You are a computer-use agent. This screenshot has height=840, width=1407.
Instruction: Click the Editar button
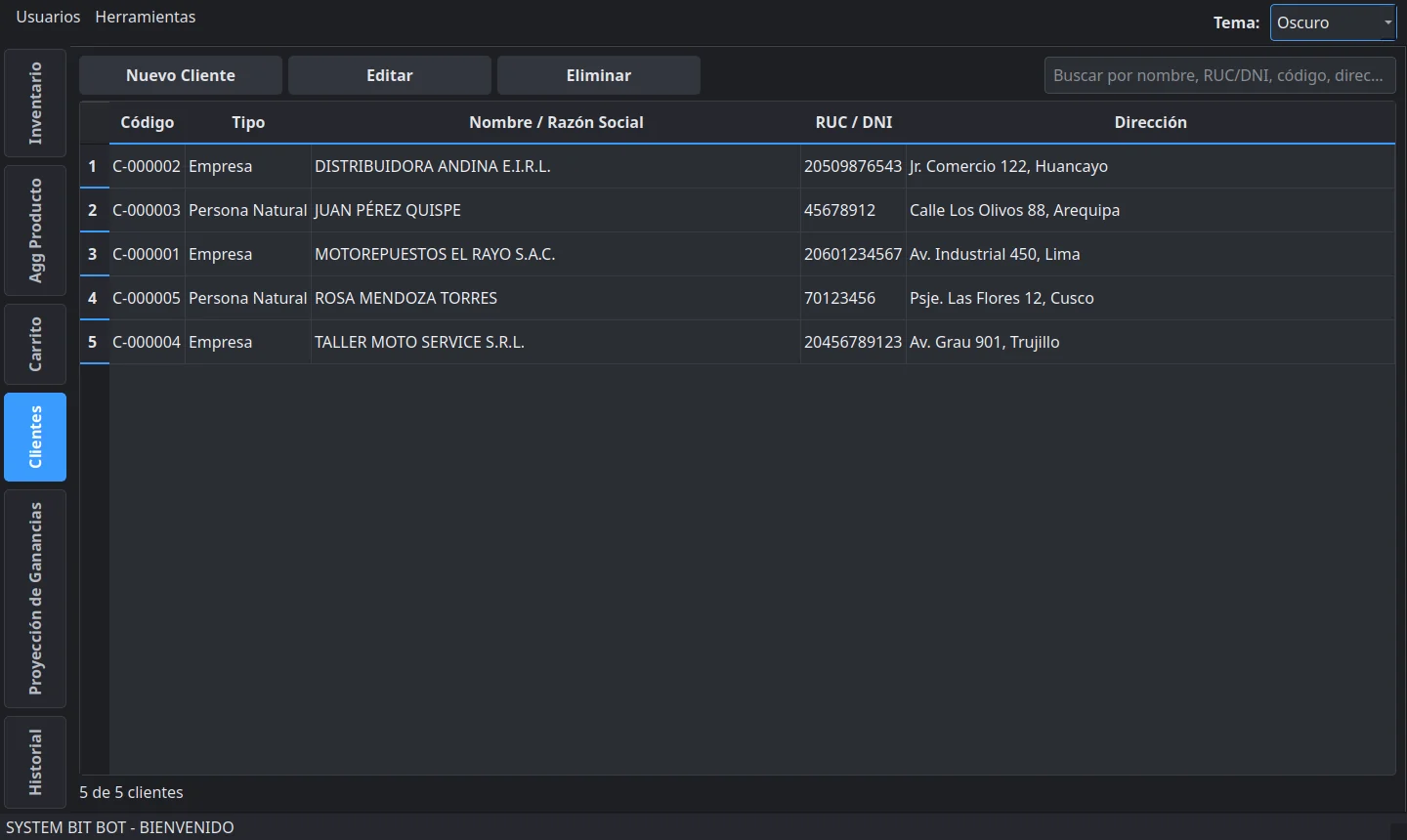click(390, 75)
